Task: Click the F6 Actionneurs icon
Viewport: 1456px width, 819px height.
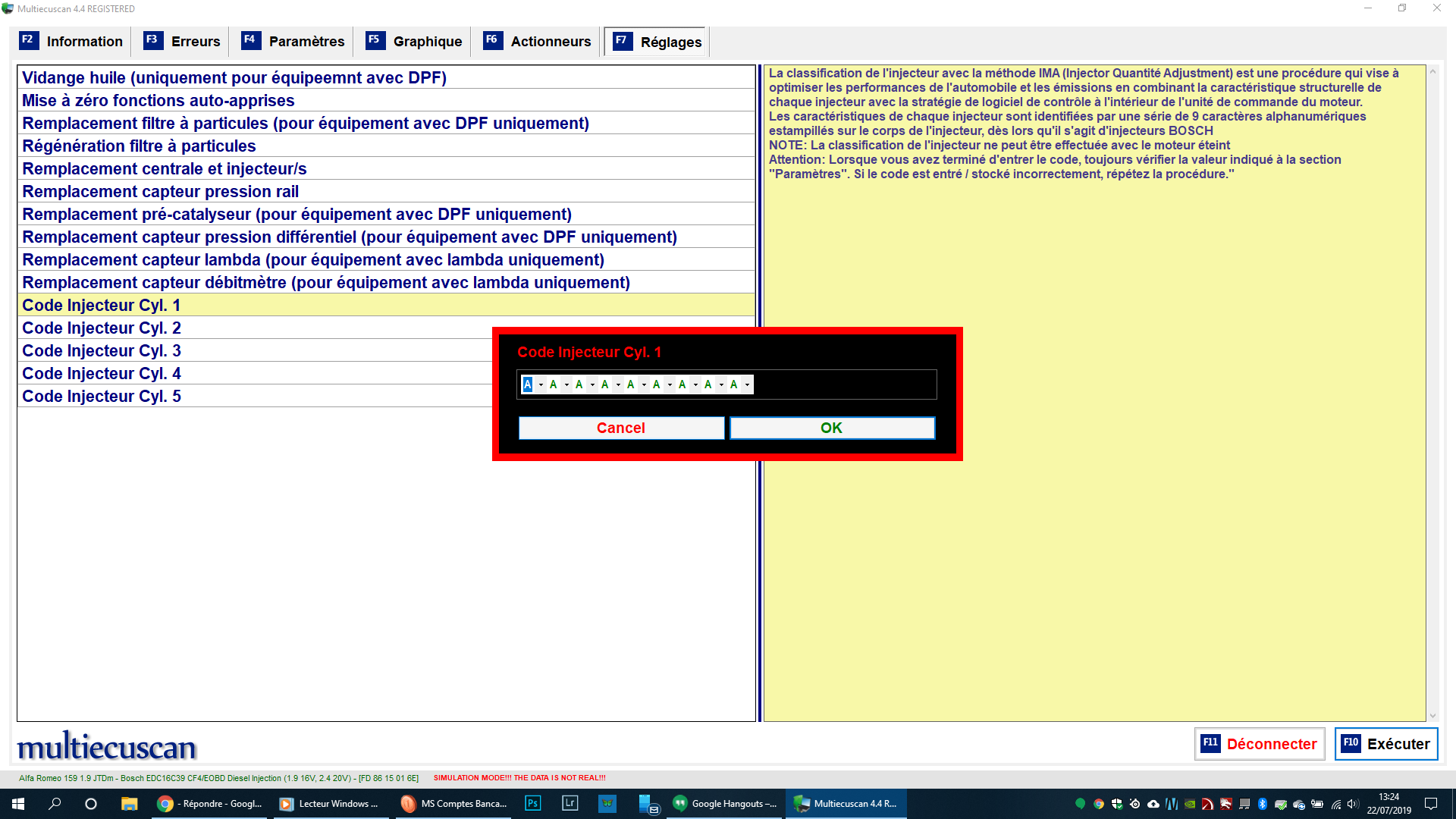Action: 492,40
